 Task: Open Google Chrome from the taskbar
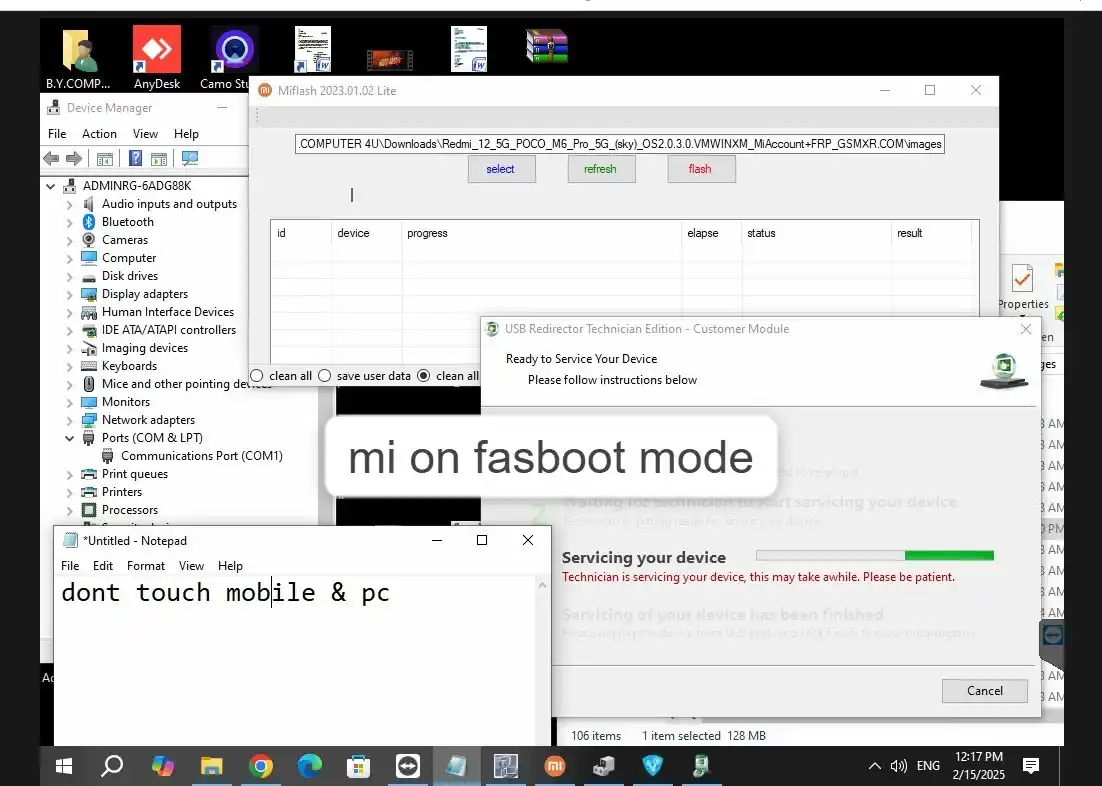pos(261,766)
